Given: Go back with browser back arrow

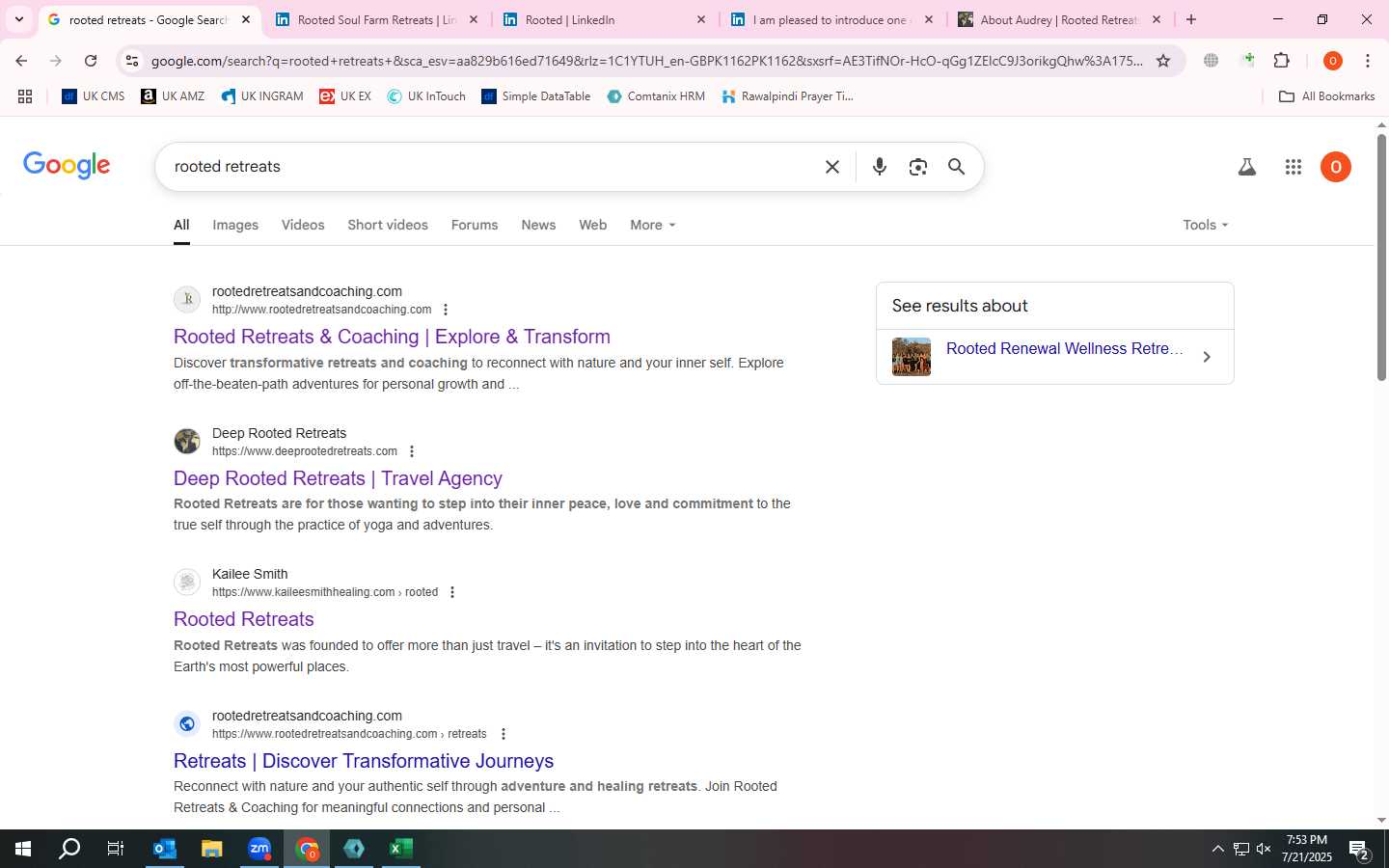Looking at the screenshot, I should click(x=21, y=61).
